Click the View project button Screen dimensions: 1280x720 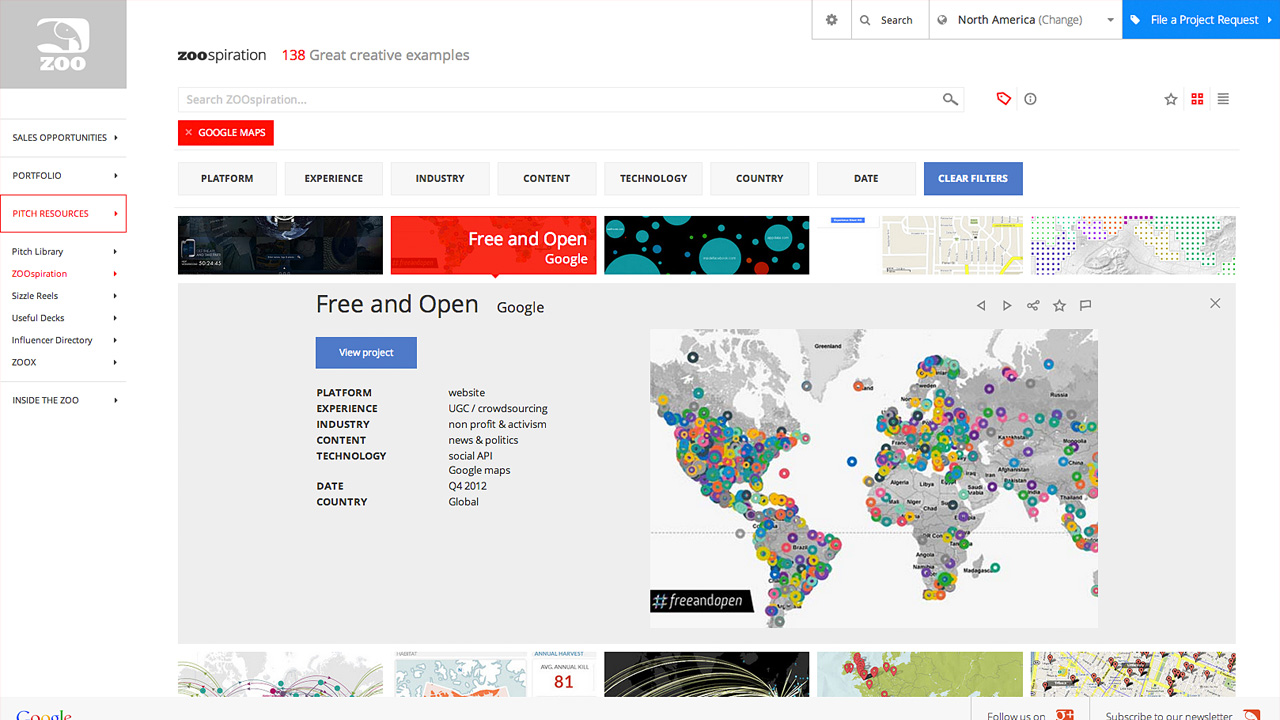(366, 352)
